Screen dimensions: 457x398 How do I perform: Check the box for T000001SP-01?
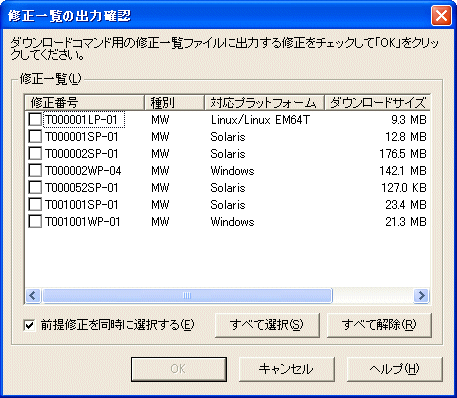35,136
